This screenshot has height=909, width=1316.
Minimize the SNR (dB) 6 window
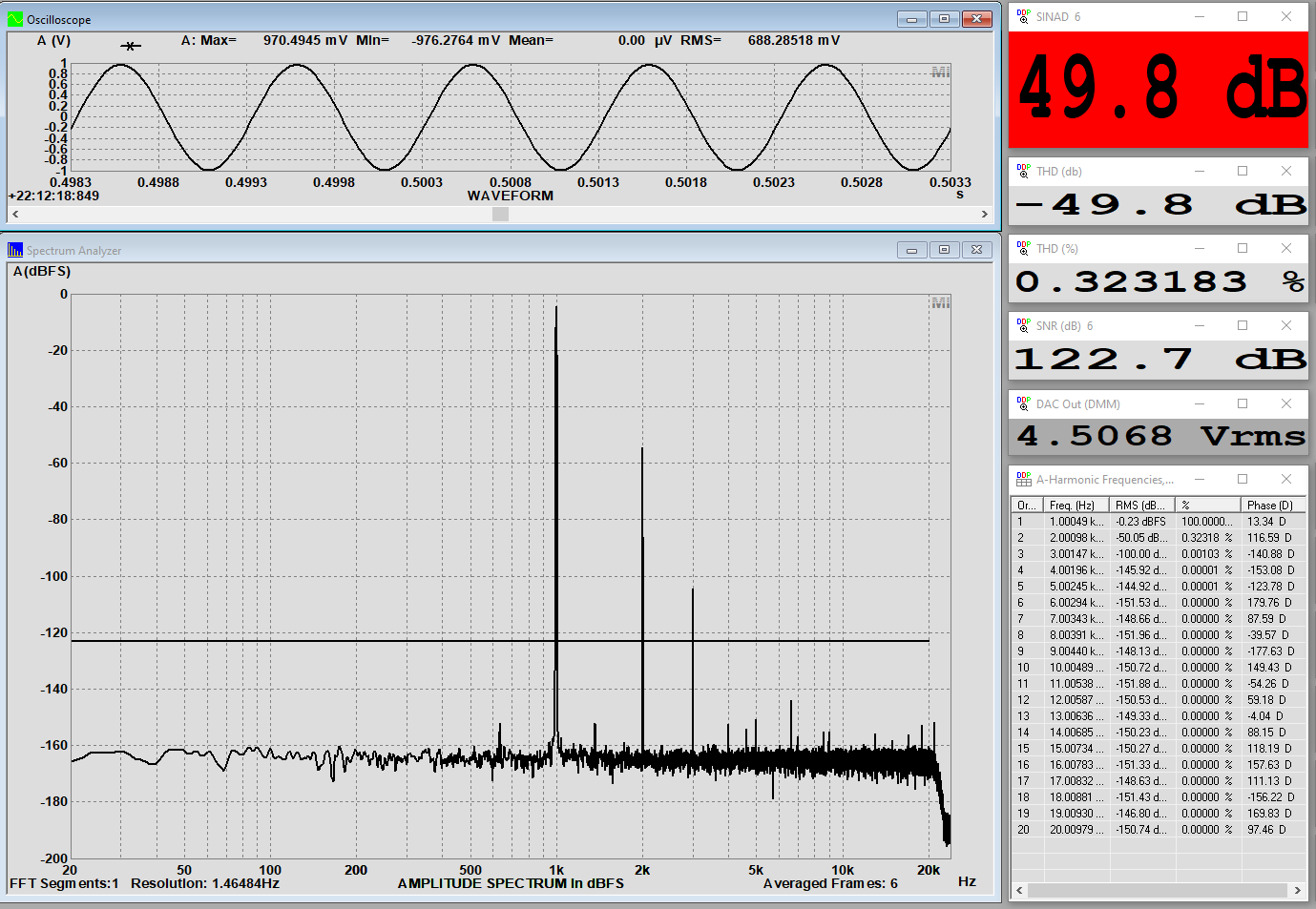(x=1200, y=325)
